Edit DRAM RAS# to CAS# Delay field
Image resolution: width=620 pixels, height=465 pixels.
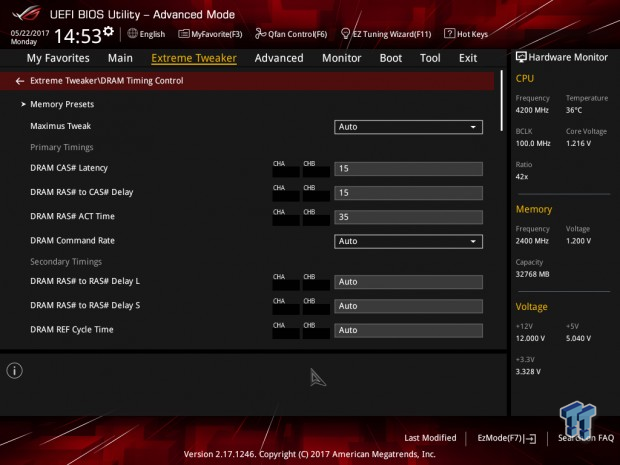pyautogui.click(x=408, y=193)
